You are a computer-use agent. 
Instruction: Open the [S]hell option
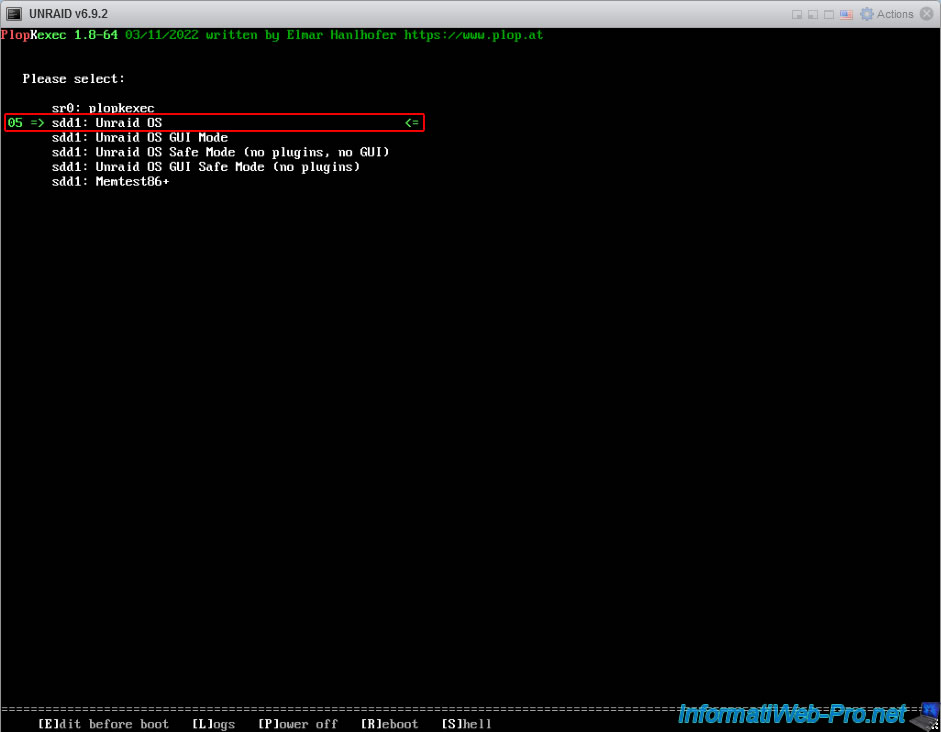pyautogui.click(x=466, y=724)
